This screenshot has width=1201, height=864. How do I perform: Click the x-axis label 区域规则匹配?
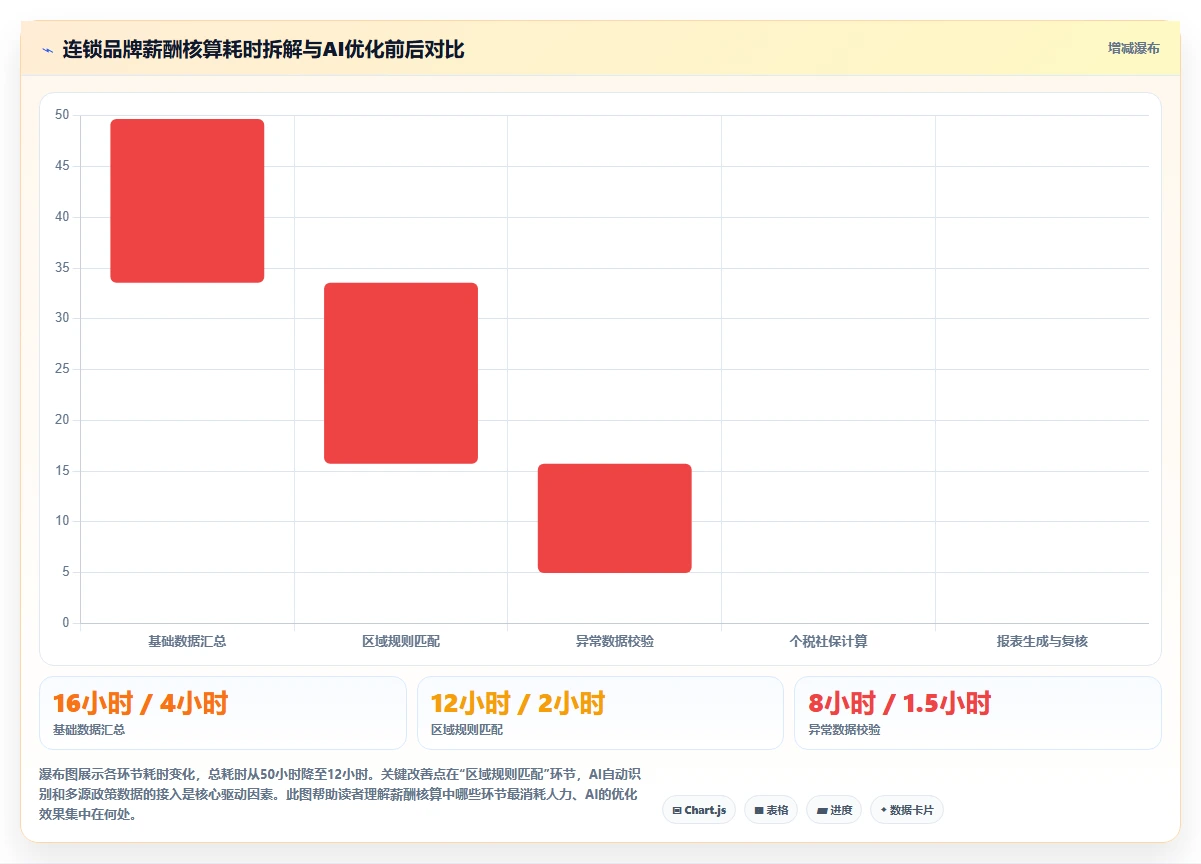click(x=401, y=641)
